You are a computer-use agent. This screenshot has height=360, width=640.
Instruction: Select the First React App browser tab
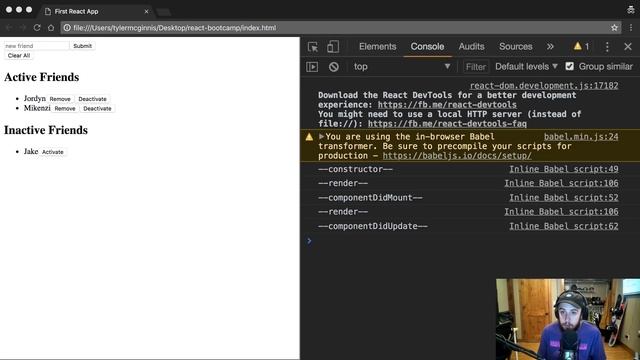pyautogui.click(x=96, y=11)
